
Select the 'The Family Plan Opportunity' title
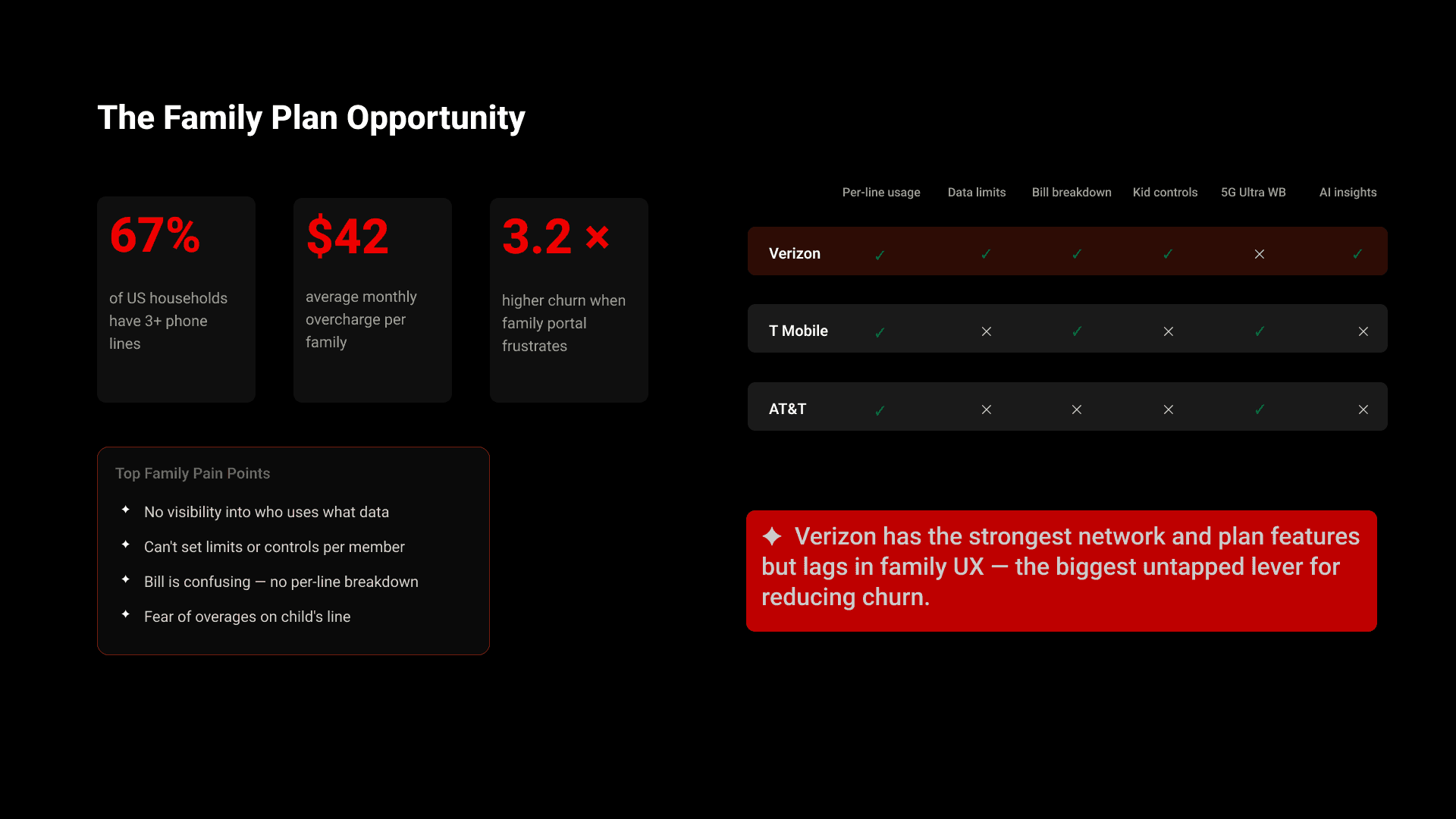pos(311,118)
